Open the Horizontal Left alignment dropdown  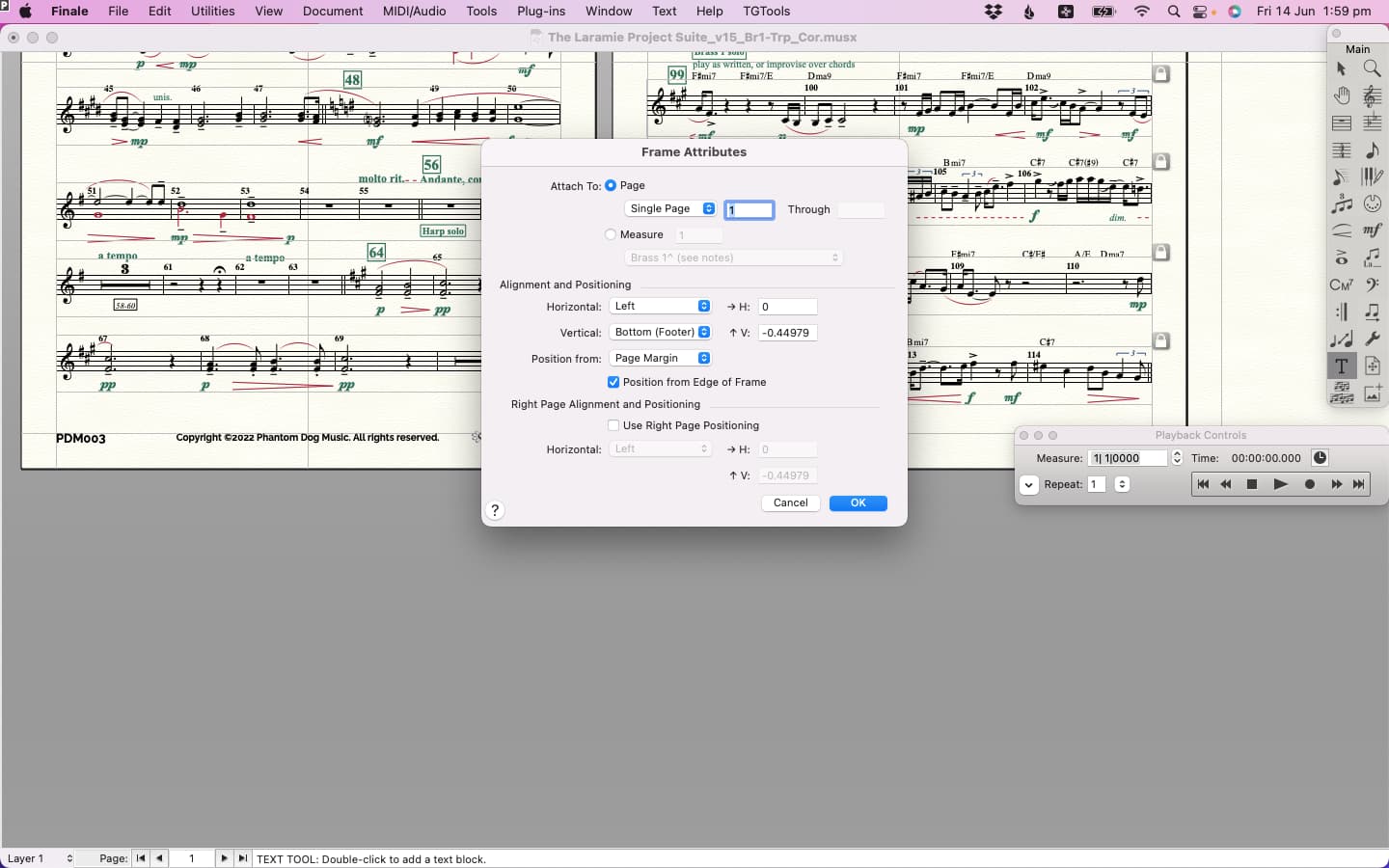(661, 306)
